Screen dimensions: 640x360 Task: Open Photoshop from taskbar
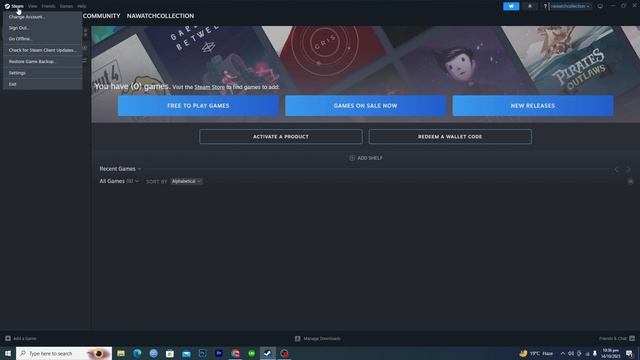tap(202, 353)
